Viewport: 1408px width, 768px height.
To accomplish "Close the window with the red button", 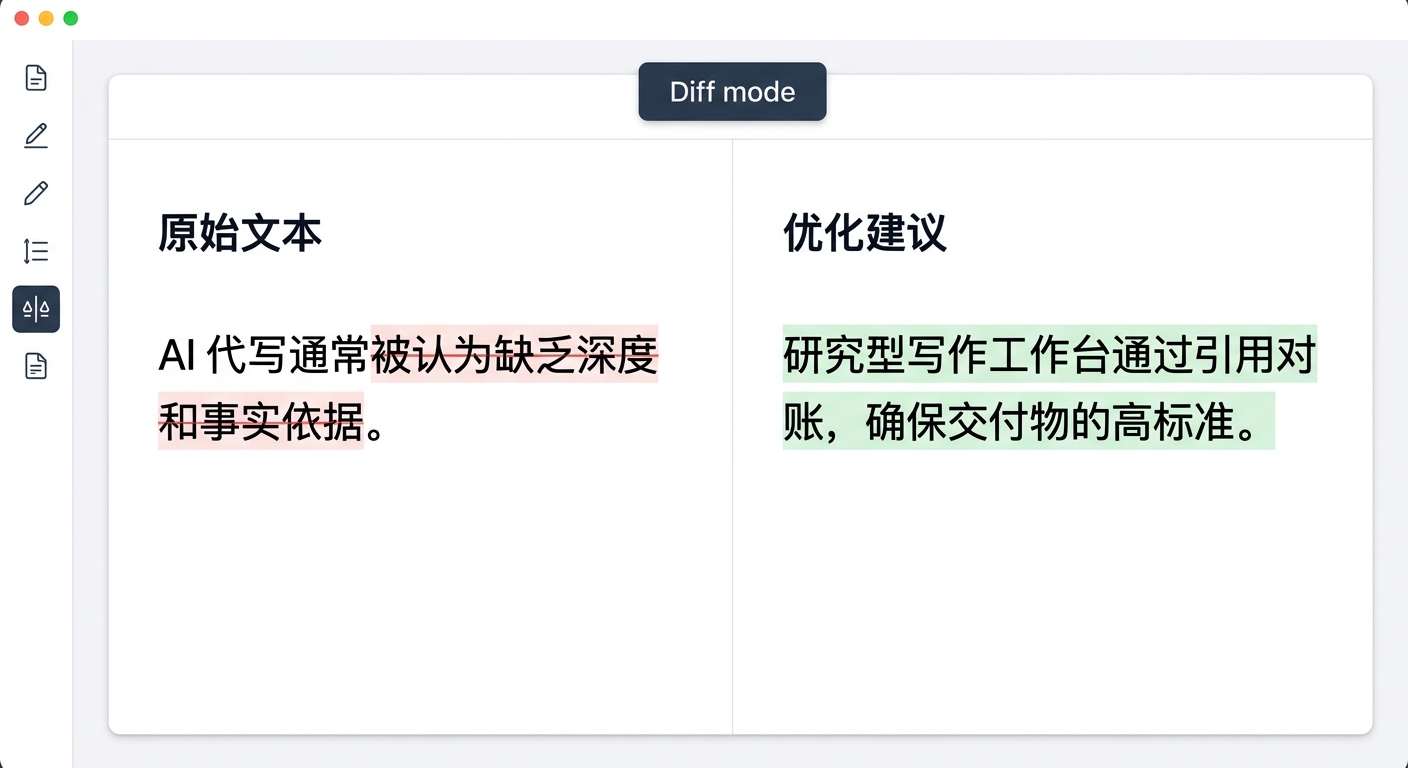I will click(x=22, y=18).
